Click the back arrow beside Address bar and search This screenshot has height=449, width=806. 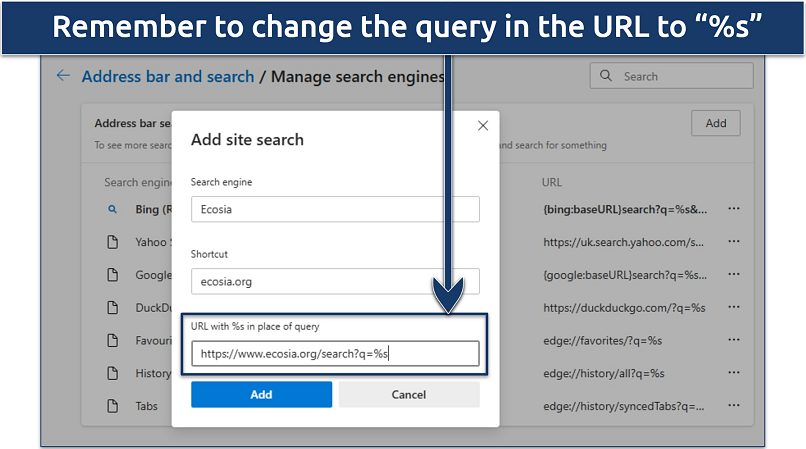(x=64, y=76)
